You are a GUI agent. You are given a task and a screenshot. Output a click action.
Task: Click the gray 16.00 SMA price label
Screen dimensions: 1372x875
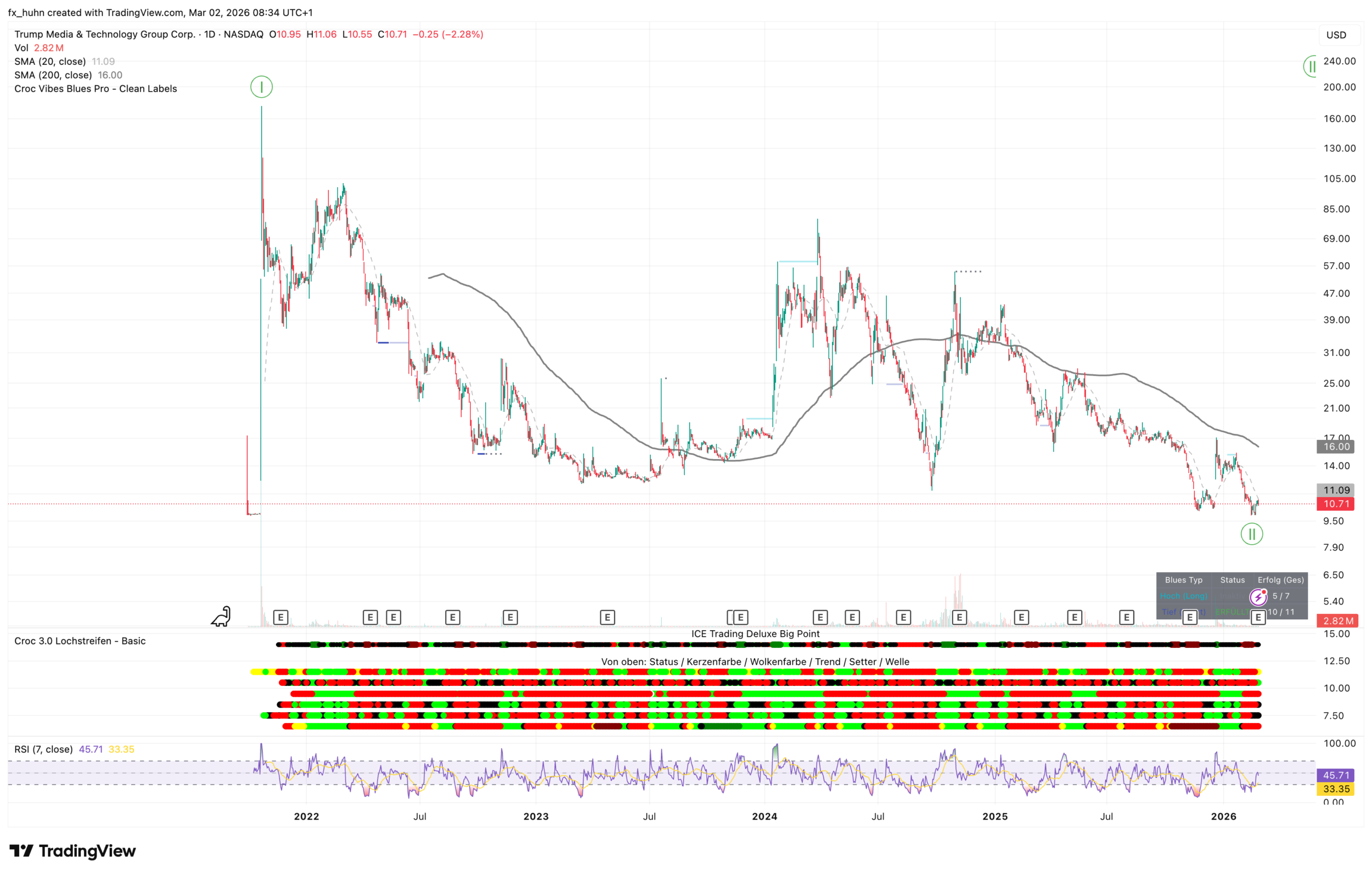[1336, 447]
